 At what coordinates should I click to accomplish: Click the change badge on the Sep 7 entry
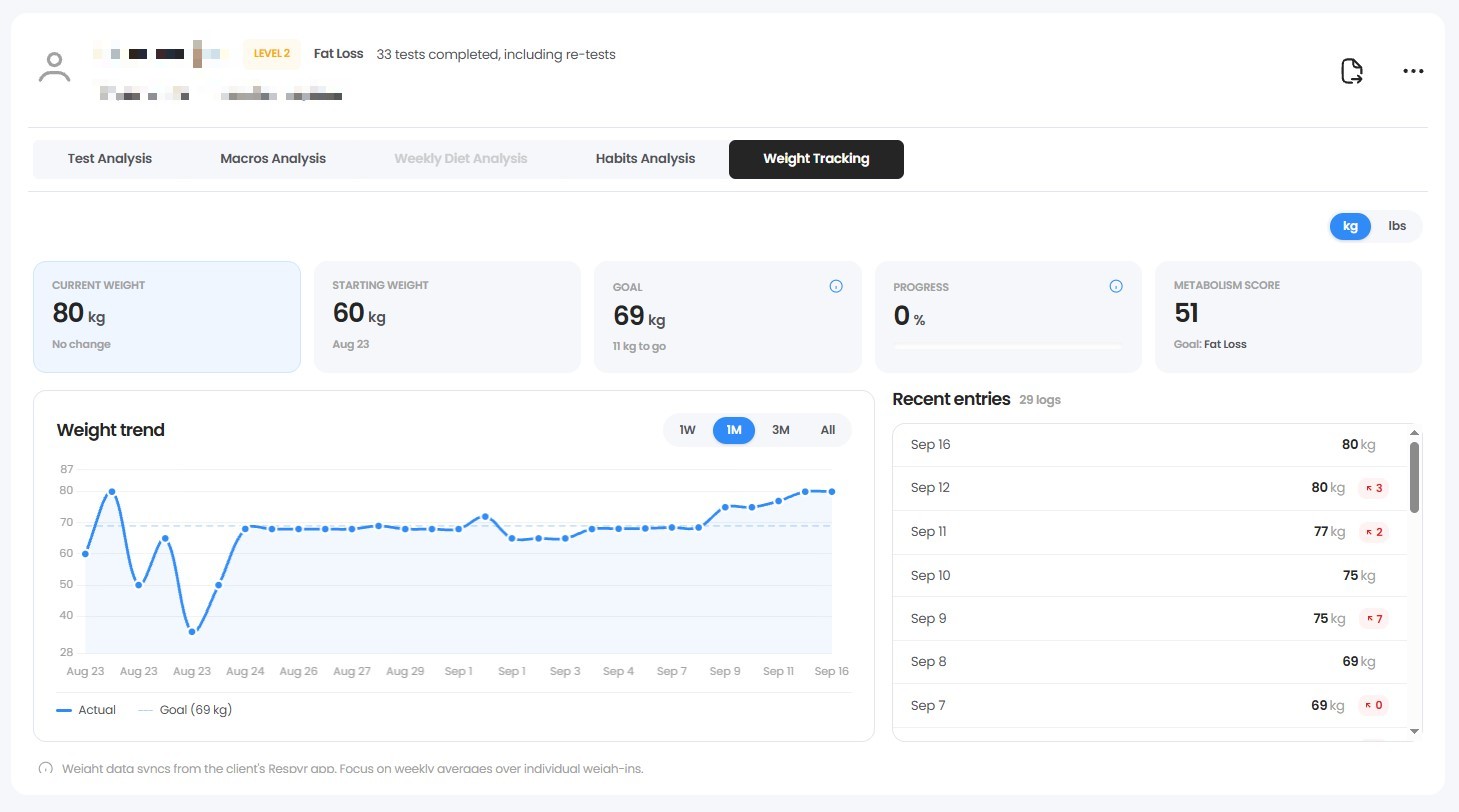tap(1373, 706)
